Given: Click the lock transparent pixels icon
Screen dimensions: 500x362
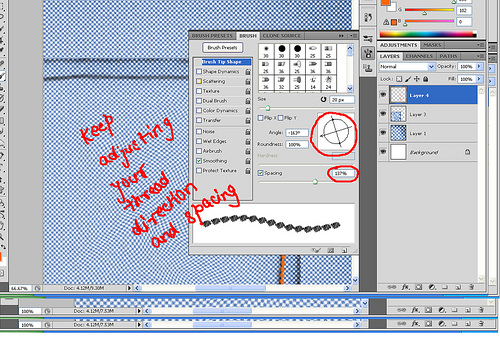Looking at the screenshot, I should coord(399,79).
